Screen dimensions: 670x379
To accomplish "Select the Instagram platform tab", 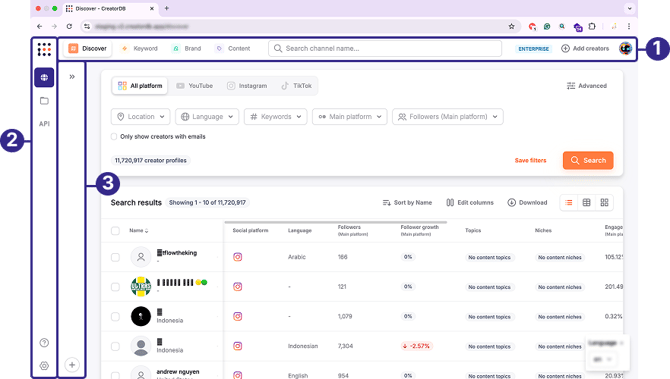I will pyautogui.click(x=247, y=86).
